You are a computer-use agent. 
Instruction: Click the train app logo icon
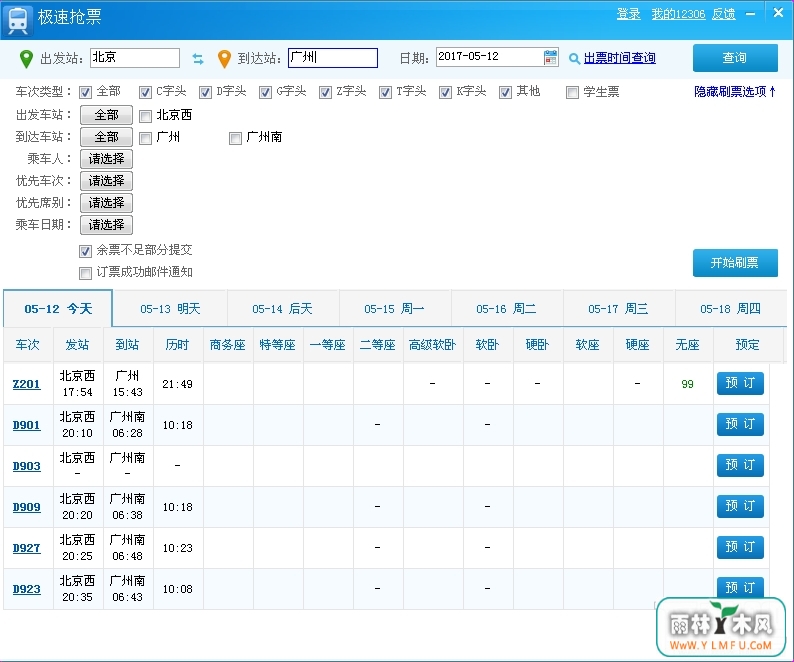click(18, 20)
